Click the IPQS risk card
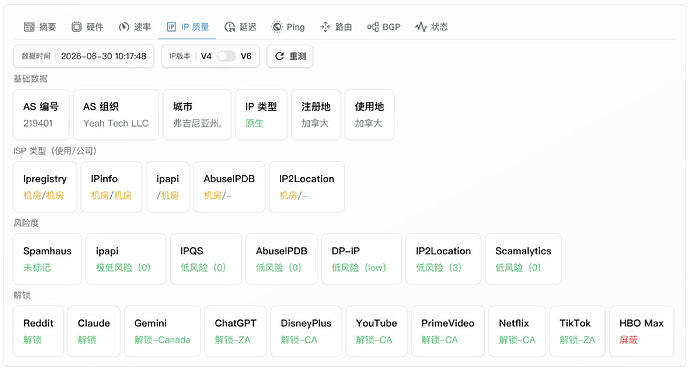690x370 pixels. 206,259
